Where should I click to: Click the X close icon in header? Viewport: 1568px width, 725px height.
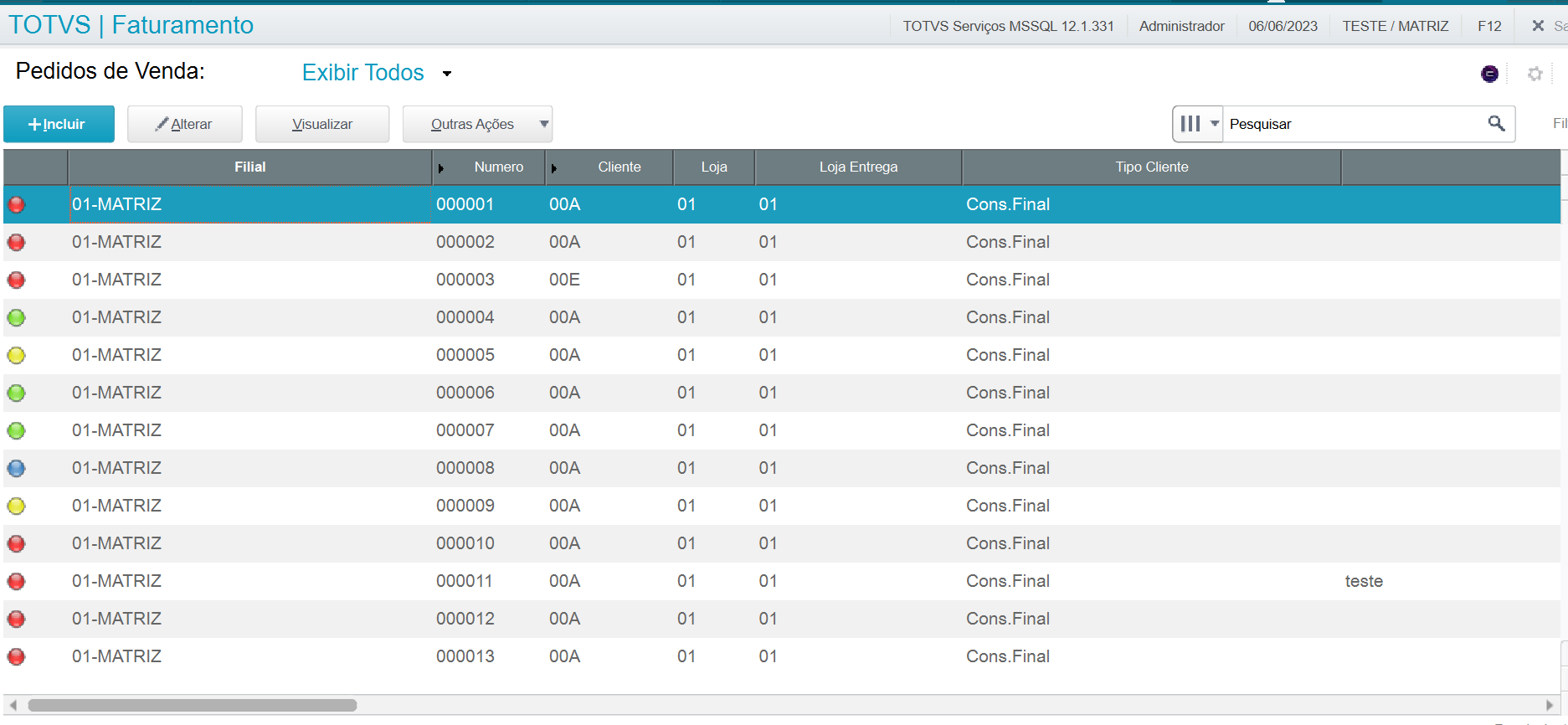tap(1538, 26)
